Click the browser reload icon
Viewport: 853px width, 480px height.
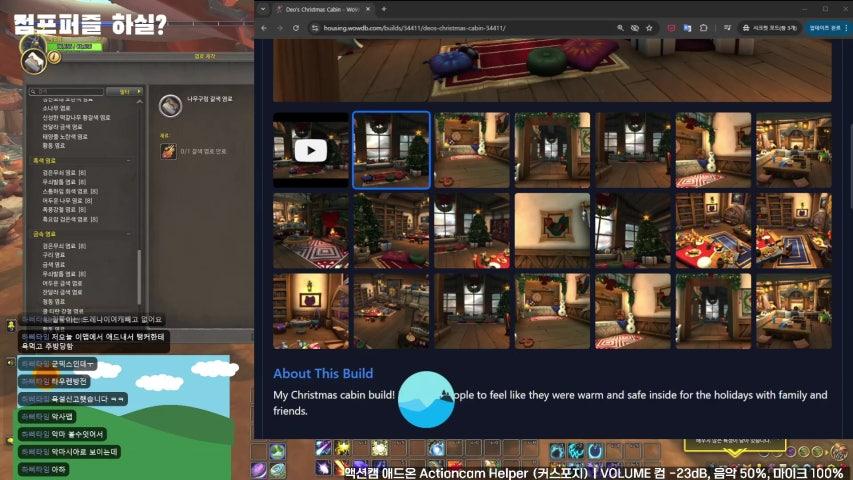pos(296,28)
